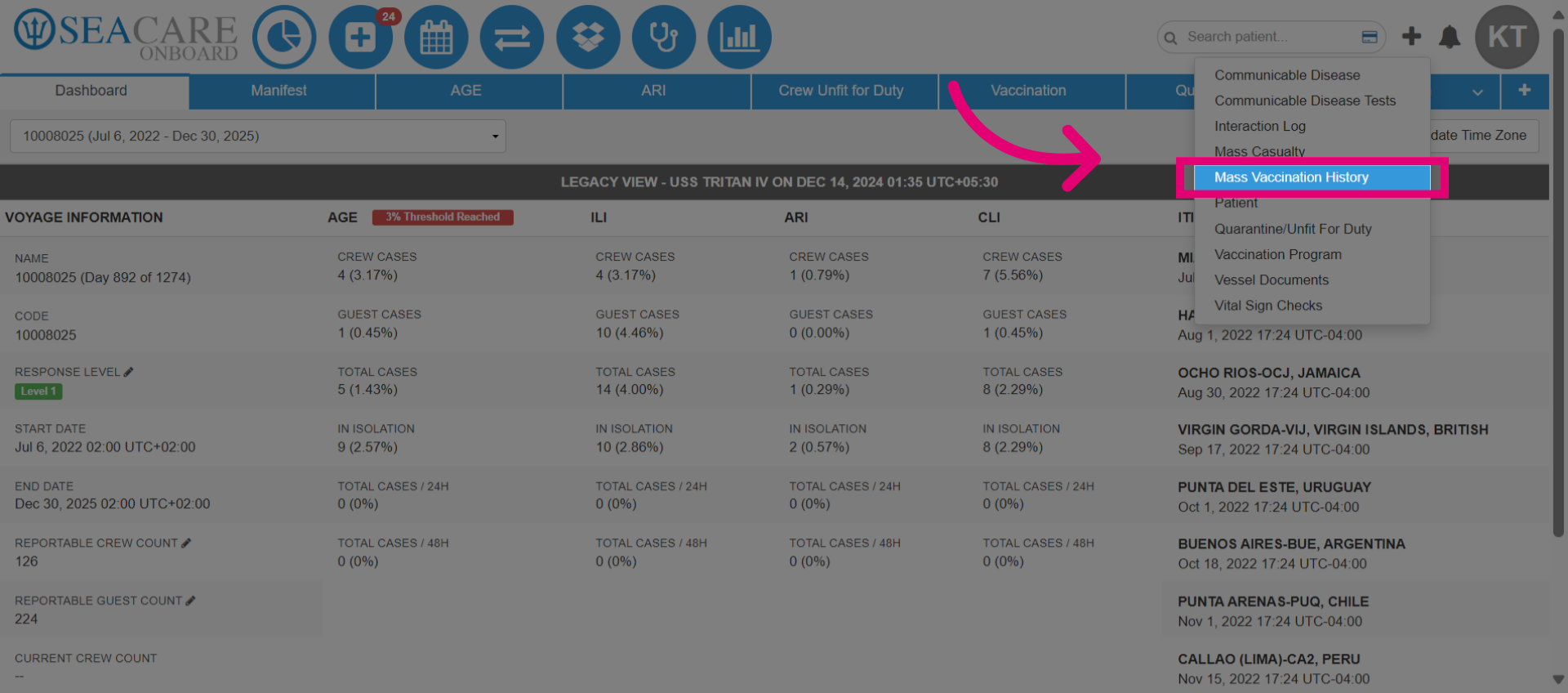Click AGE in isolation value 9 (2.57%)
This screenshot has width=1568, height=693.
click(367, 447)
